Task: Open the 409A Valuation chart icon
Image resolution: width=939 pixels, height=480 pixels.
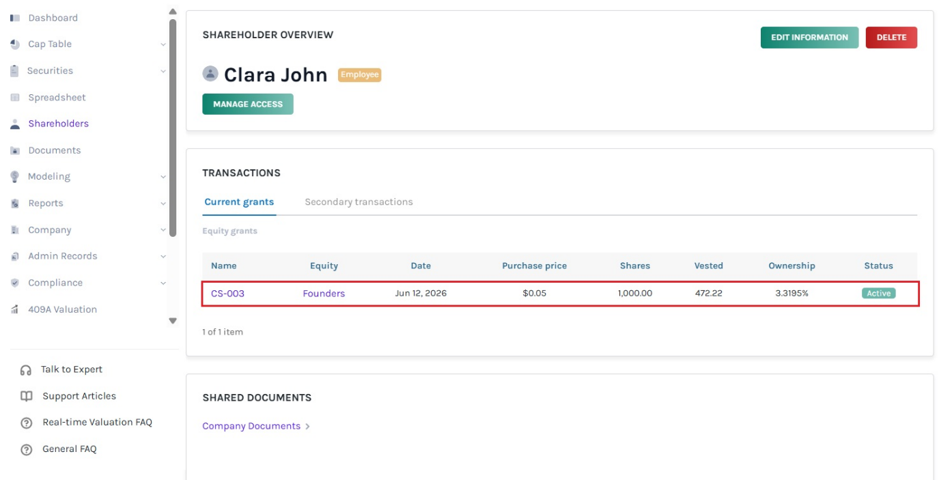Action: 15,309
